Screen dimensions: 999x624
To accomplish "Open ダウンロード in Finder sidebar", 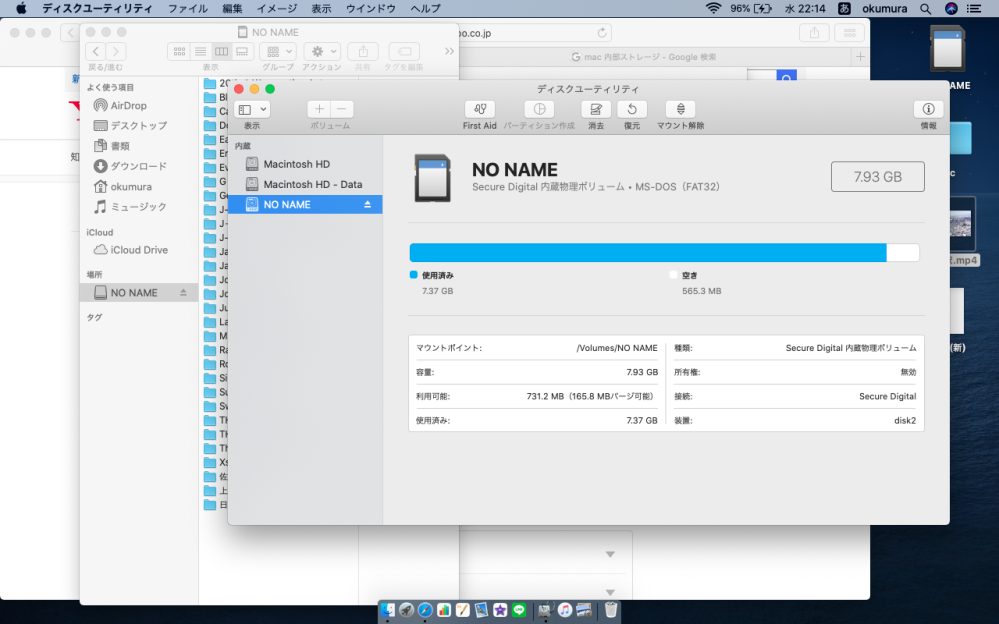I will [x=130, y=166].
